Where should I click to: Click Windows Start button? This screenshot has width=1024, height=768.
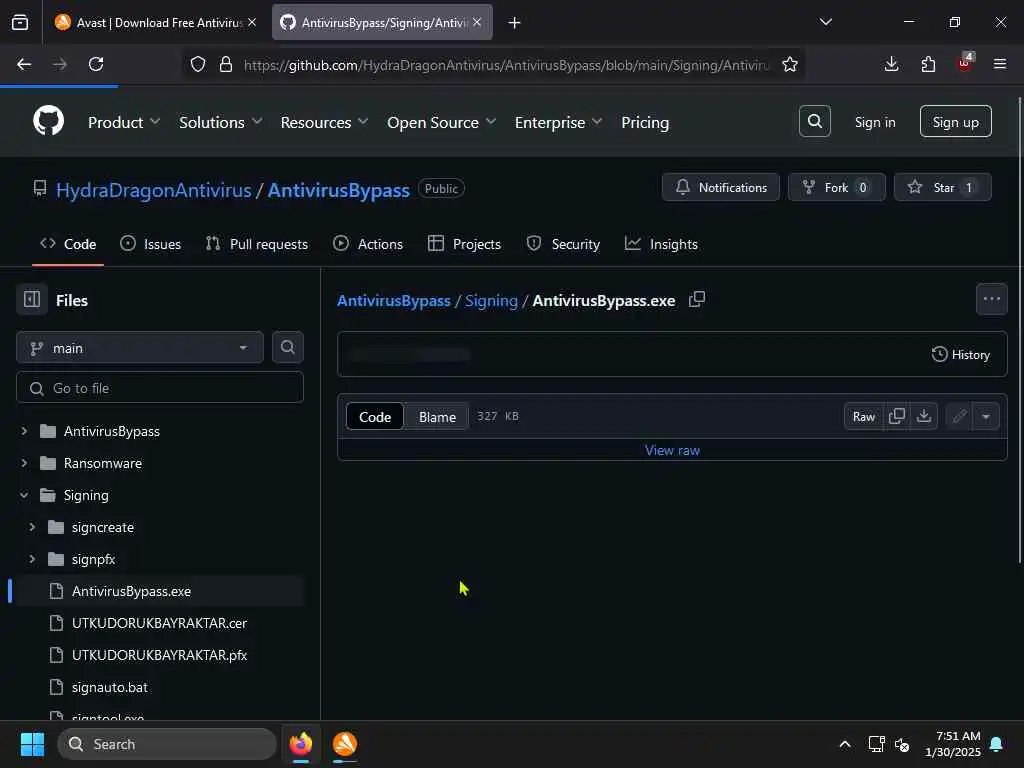[32, 744]
